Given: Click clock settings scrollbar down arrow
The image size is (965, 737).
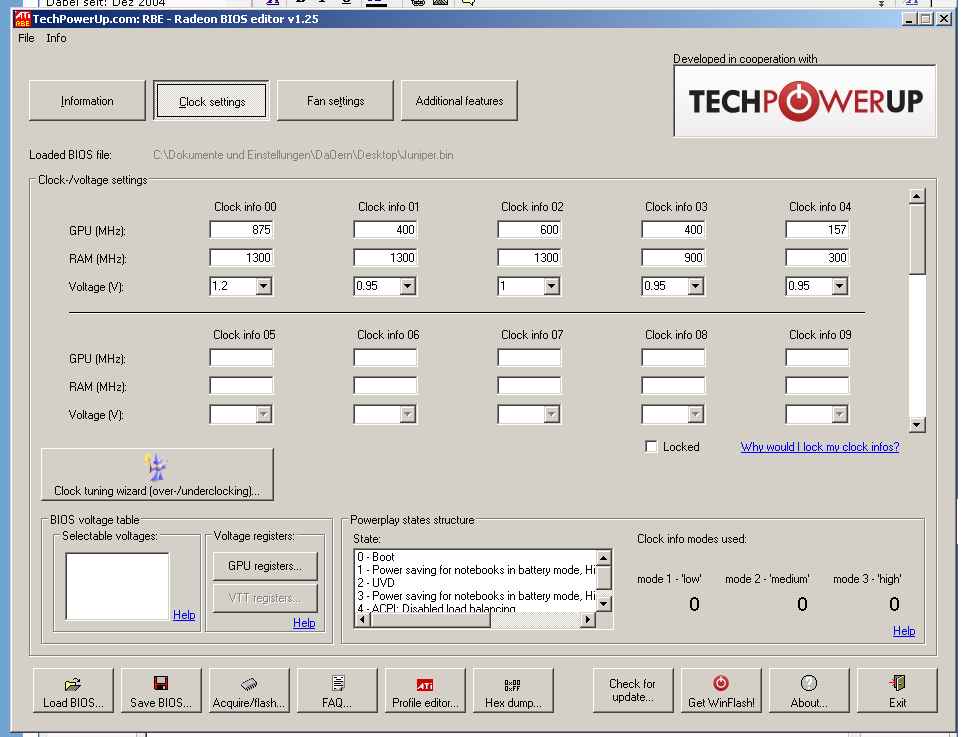Looking at the screenshot, I should (x=917, y=424).
